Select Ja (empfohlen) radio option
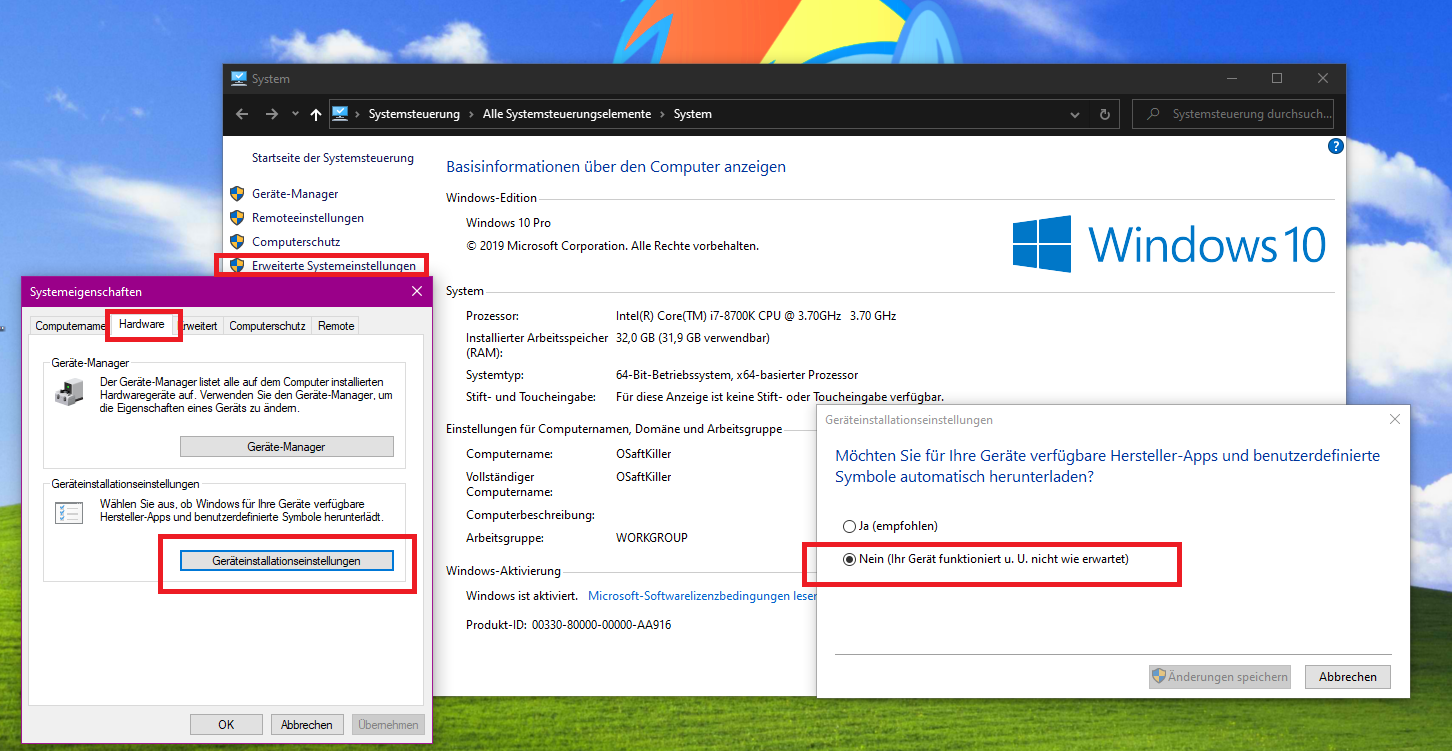The width and height of the screenshot is (1452, 751). pyautogui.click(x=890, y=526)
